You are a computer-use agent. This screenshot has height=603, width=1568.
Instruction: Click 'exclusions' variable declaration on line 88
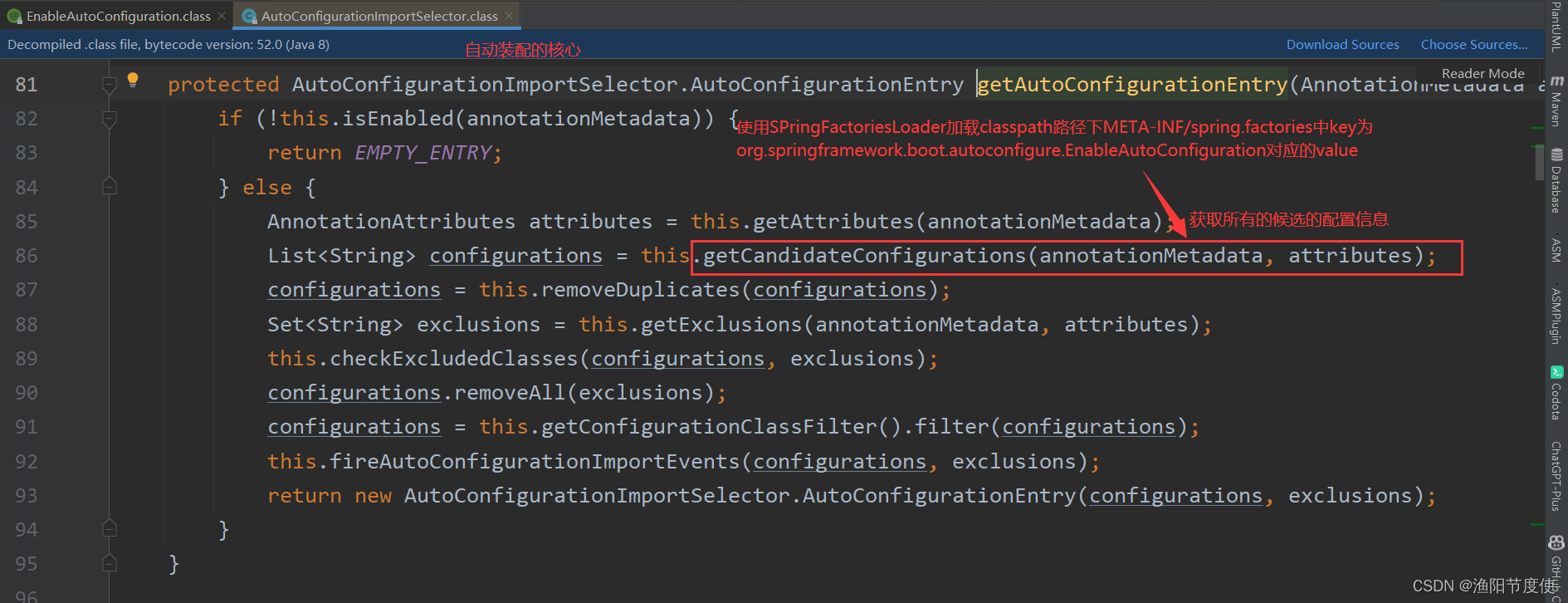478,325
